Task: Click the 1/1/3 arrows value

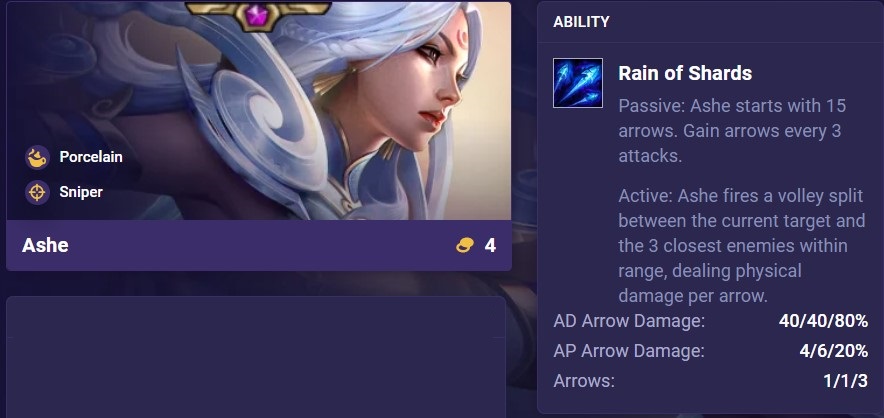Action: (x=846, y=381)
